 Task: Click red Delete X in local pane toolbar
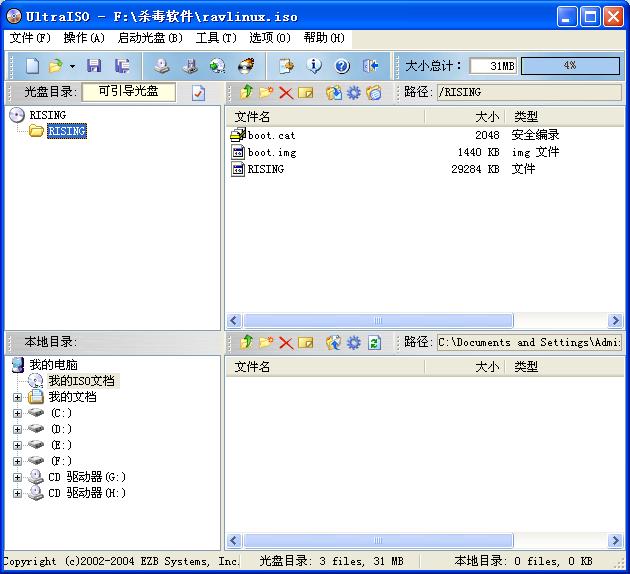coord(286,343)
